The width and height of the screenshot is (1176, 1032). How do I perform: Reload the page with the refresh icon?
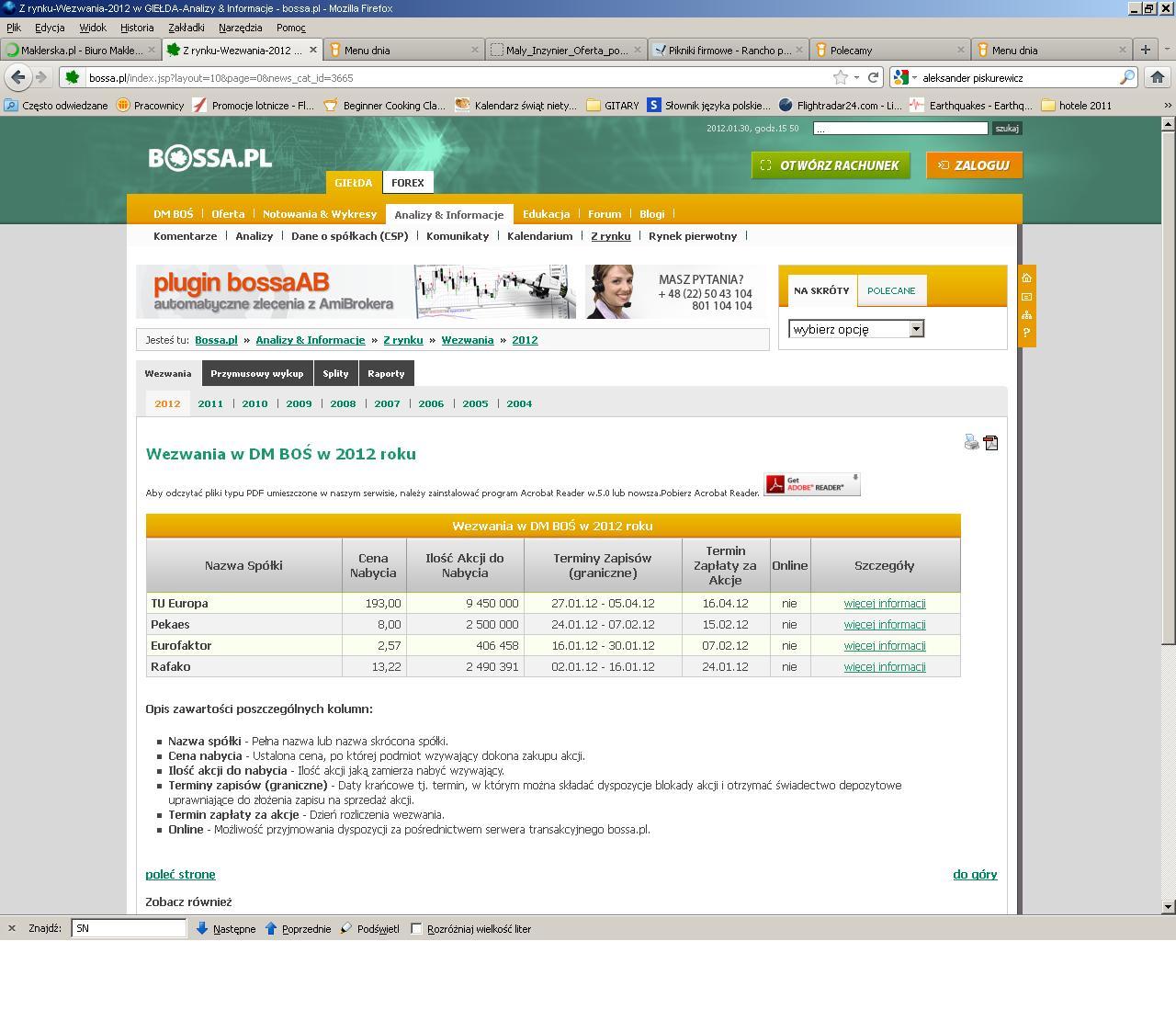[x=873, y=77]
